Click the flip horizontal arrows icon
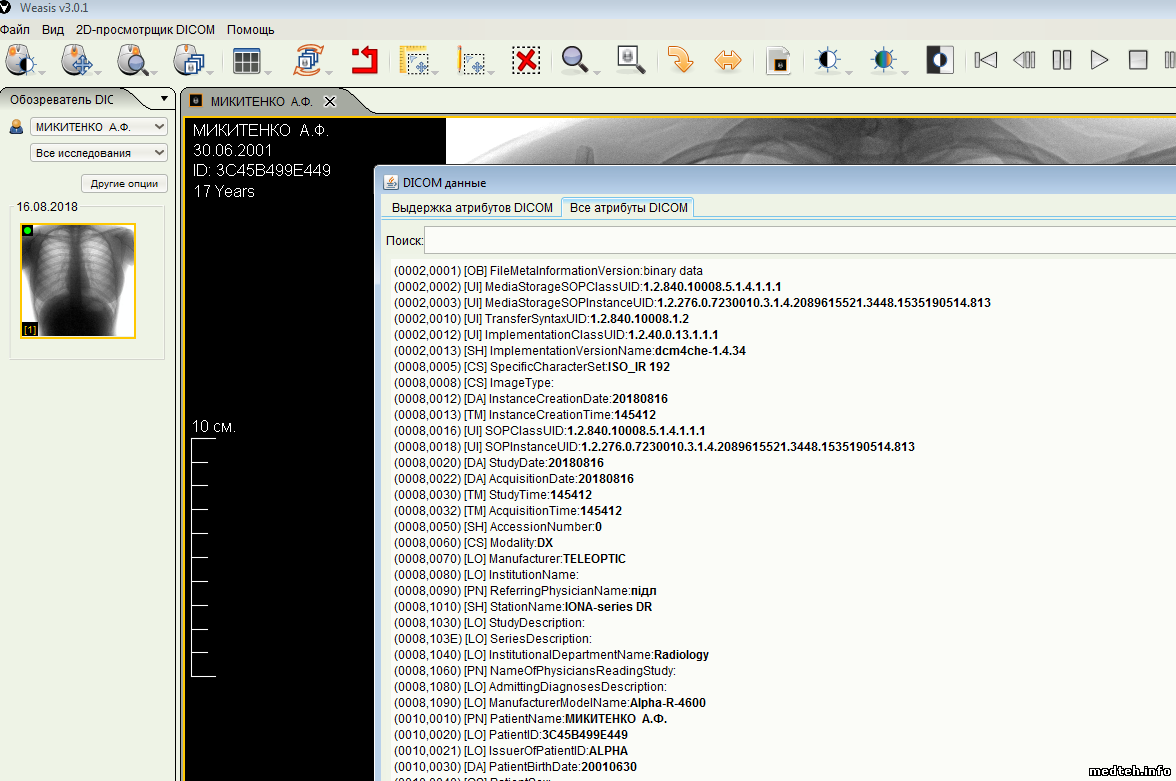Screen dimensions: 1176x781 click(x=728, y=61)
